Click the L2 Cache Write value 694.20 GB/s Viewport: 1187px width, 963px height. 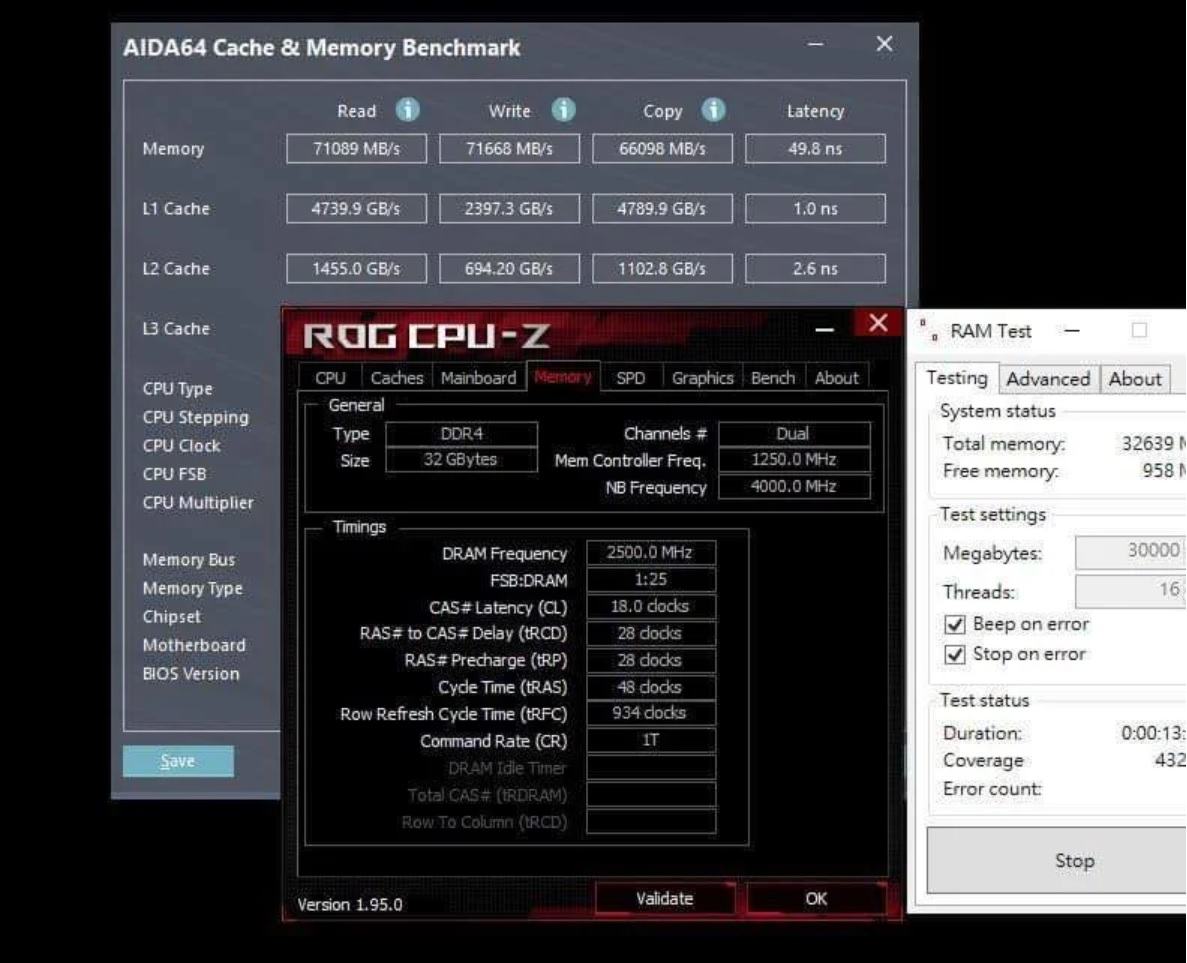click(509, 268)
